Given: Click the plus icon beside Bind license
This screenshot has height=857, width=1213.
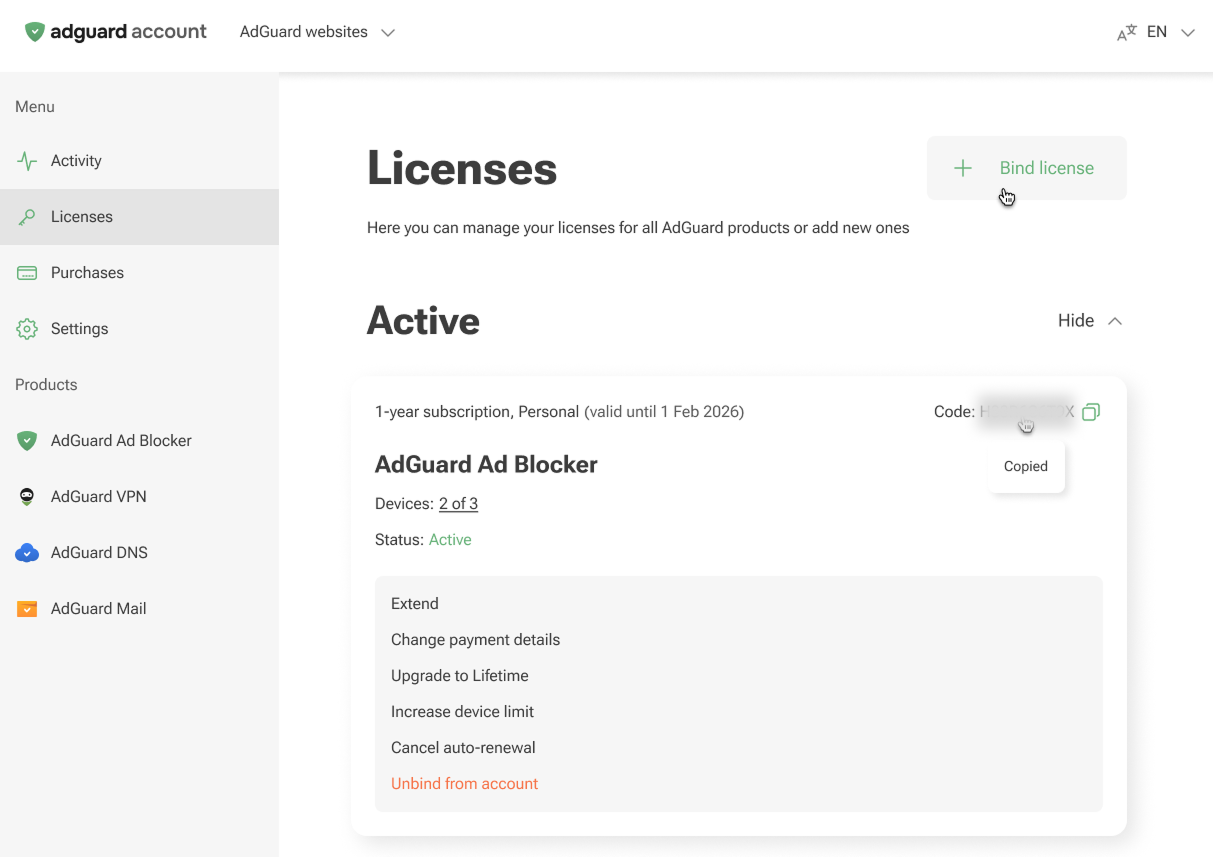Looking at the screenshot, I should [962, 168].
